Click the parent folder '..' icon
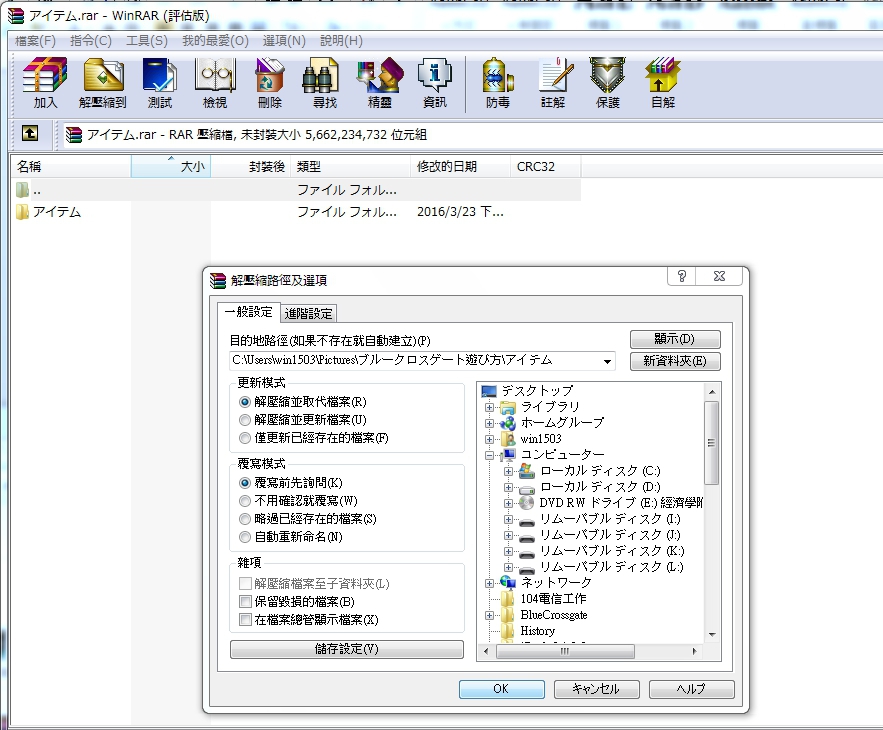The image size is (883, 730). pos(23,190)
